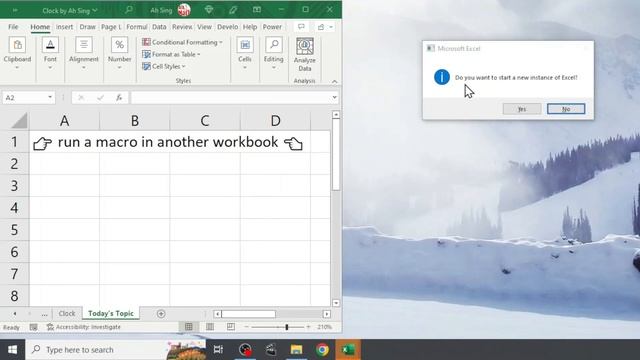Open the Name Box dropdown arrow

50,97
